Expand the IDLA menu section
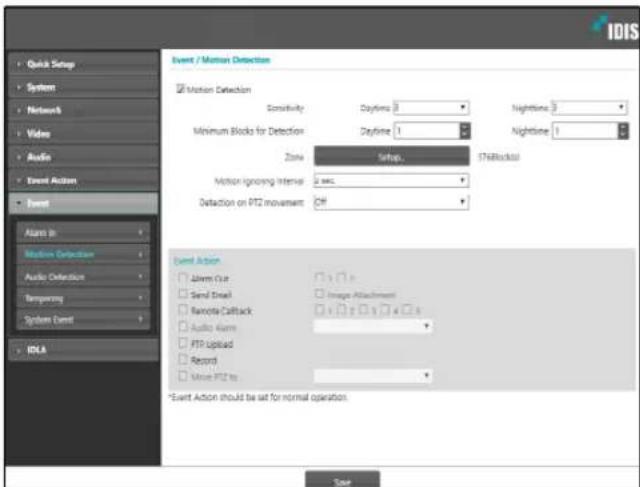Viewport: 640px width, 487px height. point(83,350)
